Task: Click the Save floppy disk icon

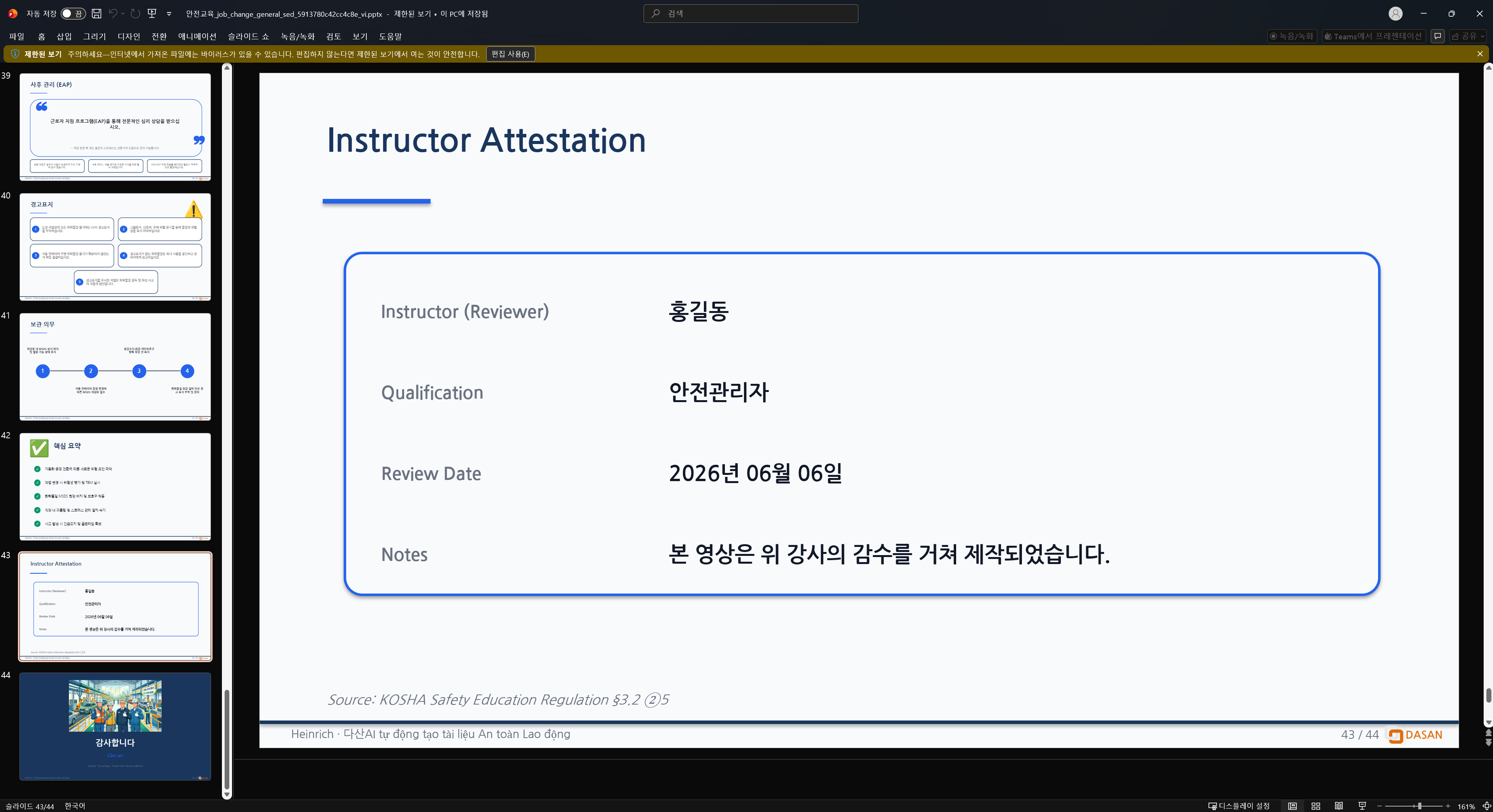Action: [x=97, y=13]
